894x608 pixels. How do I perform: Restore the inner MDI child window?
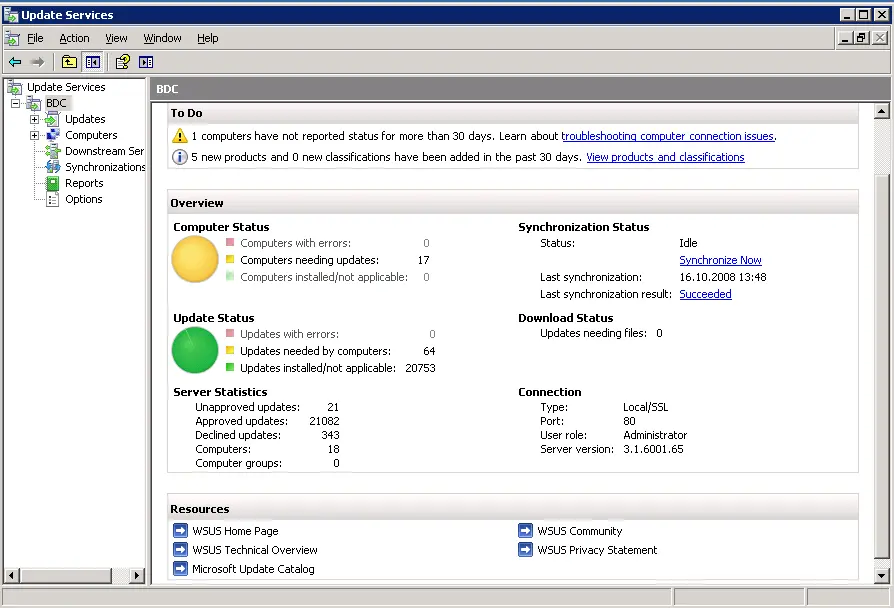tap(862, 38)
